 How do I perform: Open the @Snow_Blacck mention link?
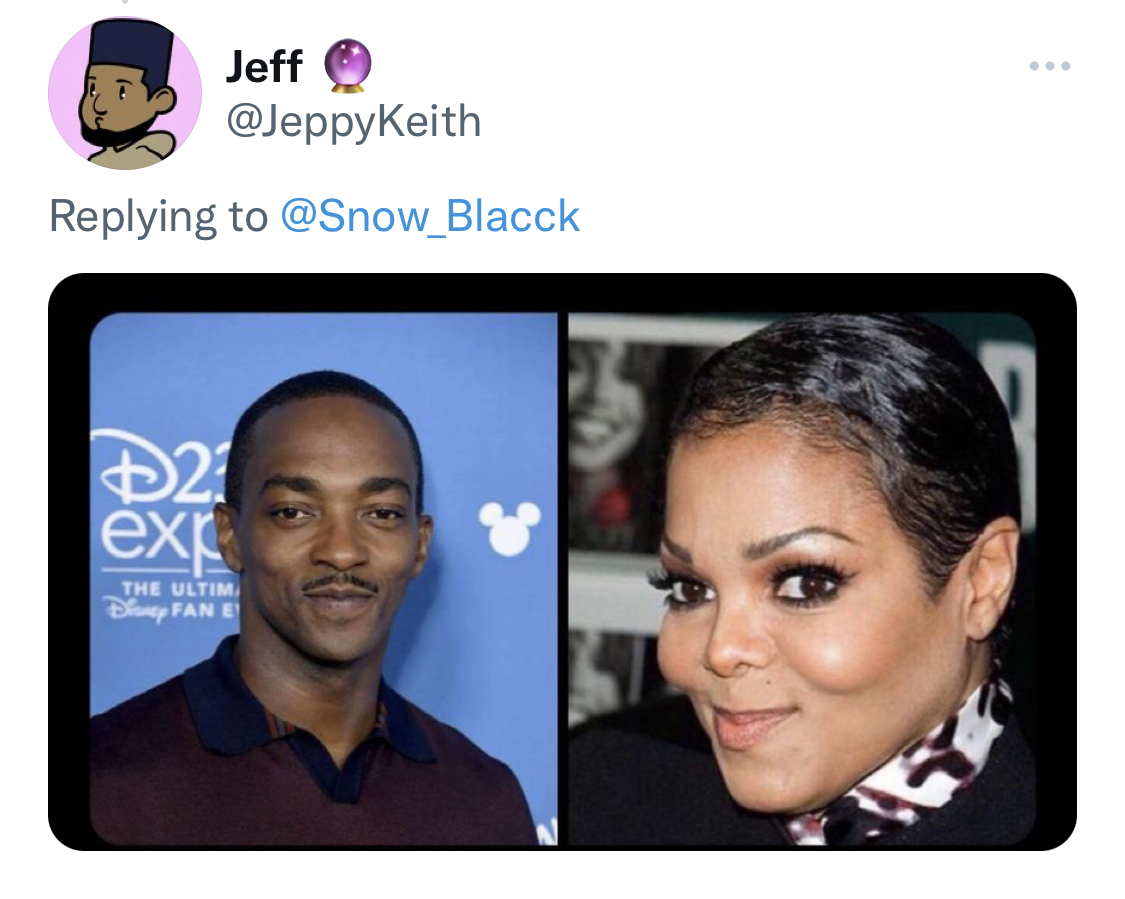(430, 216)
